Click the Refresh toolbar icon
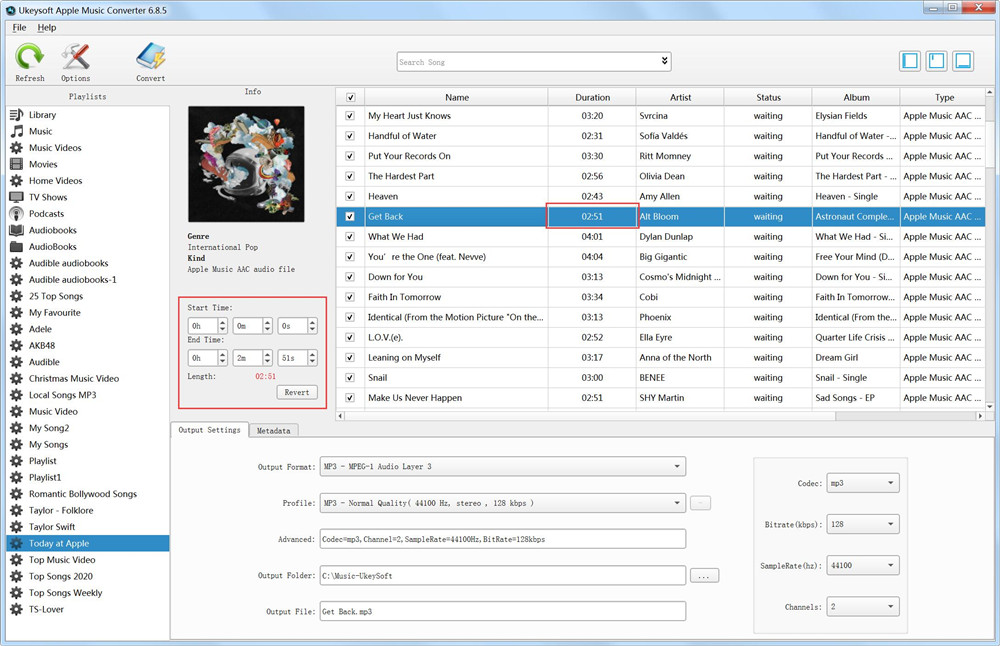The width and height of the screenshot is (1000, 646). coord(29,57)
